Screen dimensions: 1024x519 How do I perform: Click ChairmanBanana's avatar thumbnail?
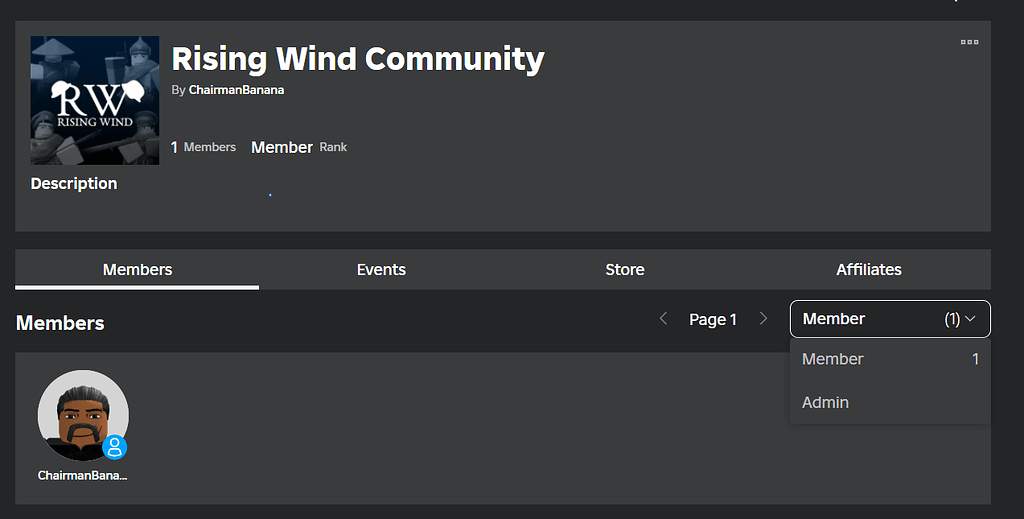pos(83,415)
